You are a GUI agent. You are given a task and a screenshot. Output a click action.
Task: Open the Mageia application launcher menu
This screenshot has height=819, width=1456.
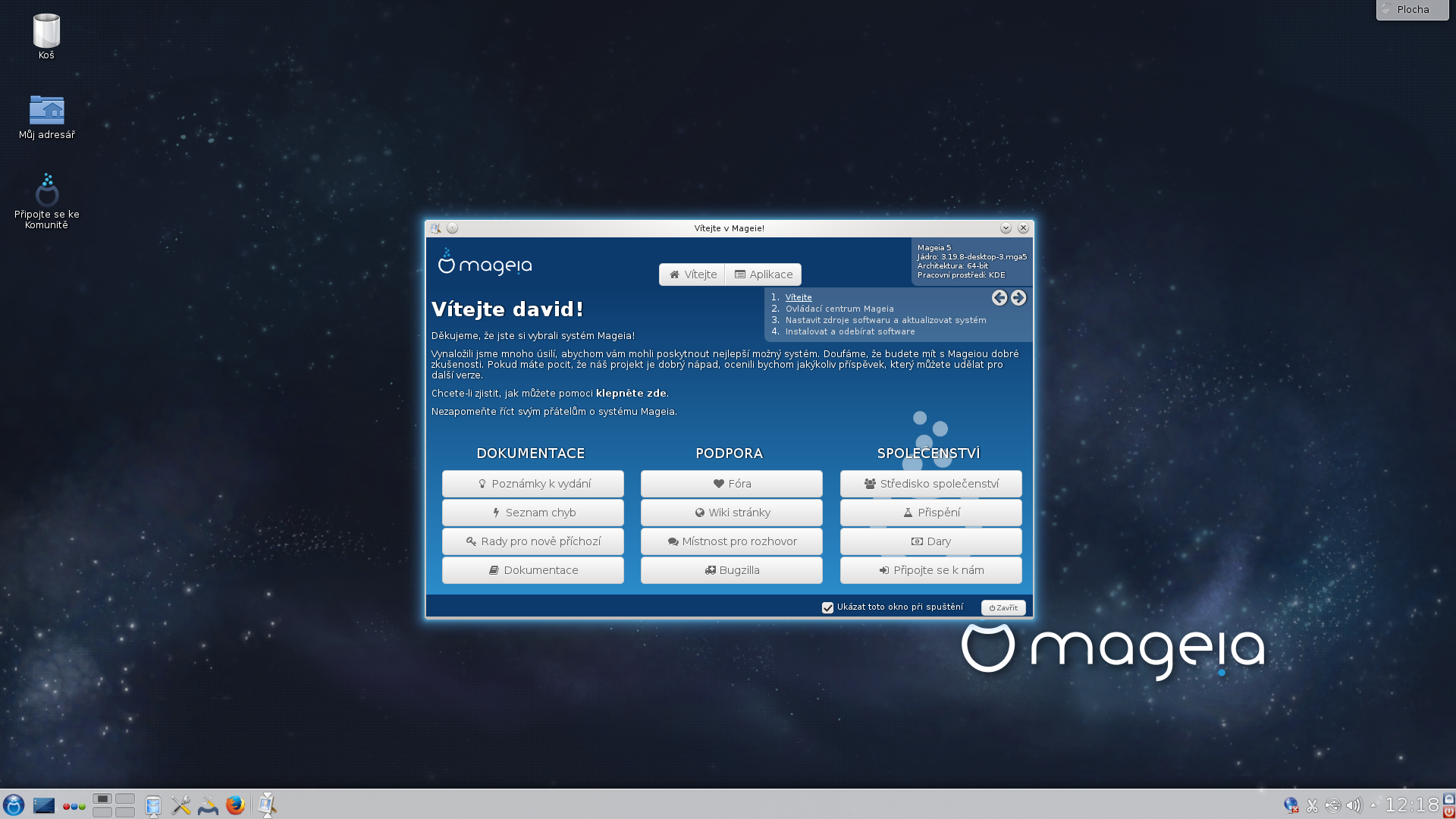coord(14,805)
